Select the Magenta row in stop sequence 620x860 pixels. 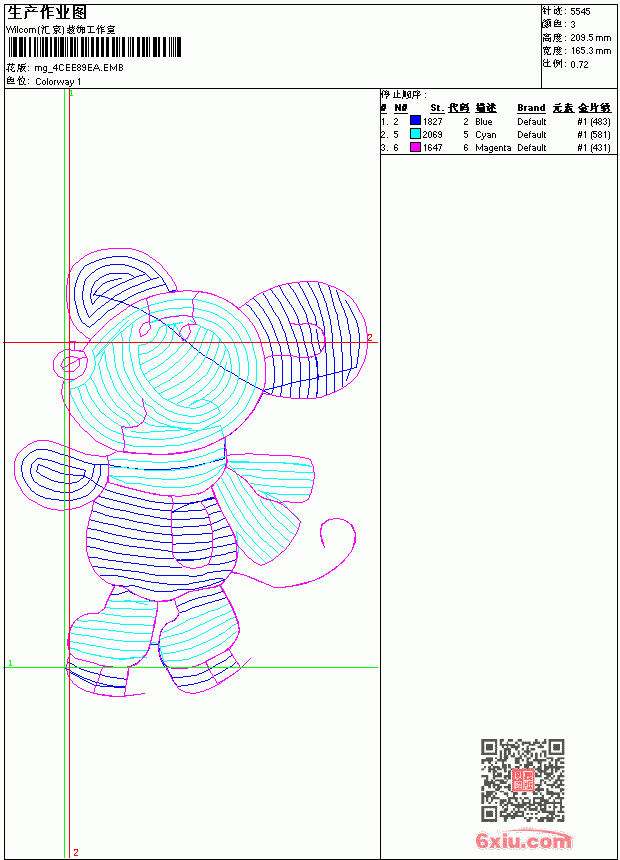point(495,148)
